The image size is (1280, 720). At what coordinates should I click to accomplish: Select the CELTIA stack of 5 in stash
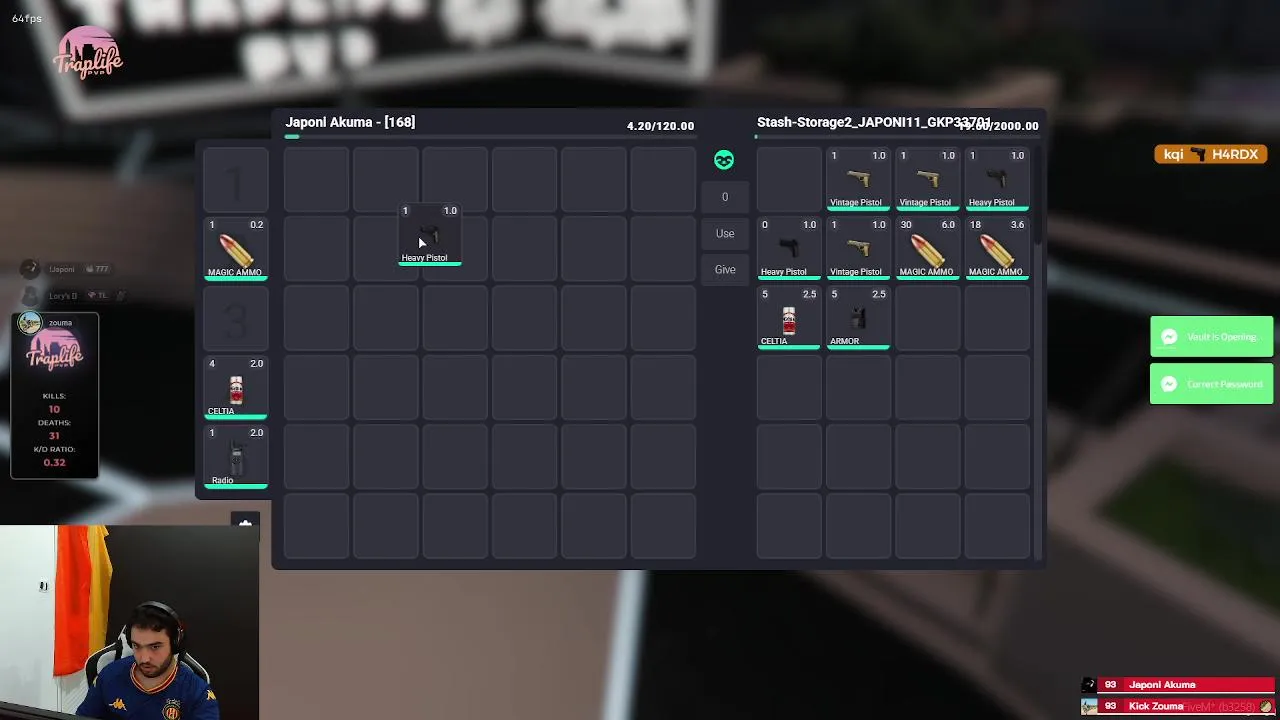(789, 318)
